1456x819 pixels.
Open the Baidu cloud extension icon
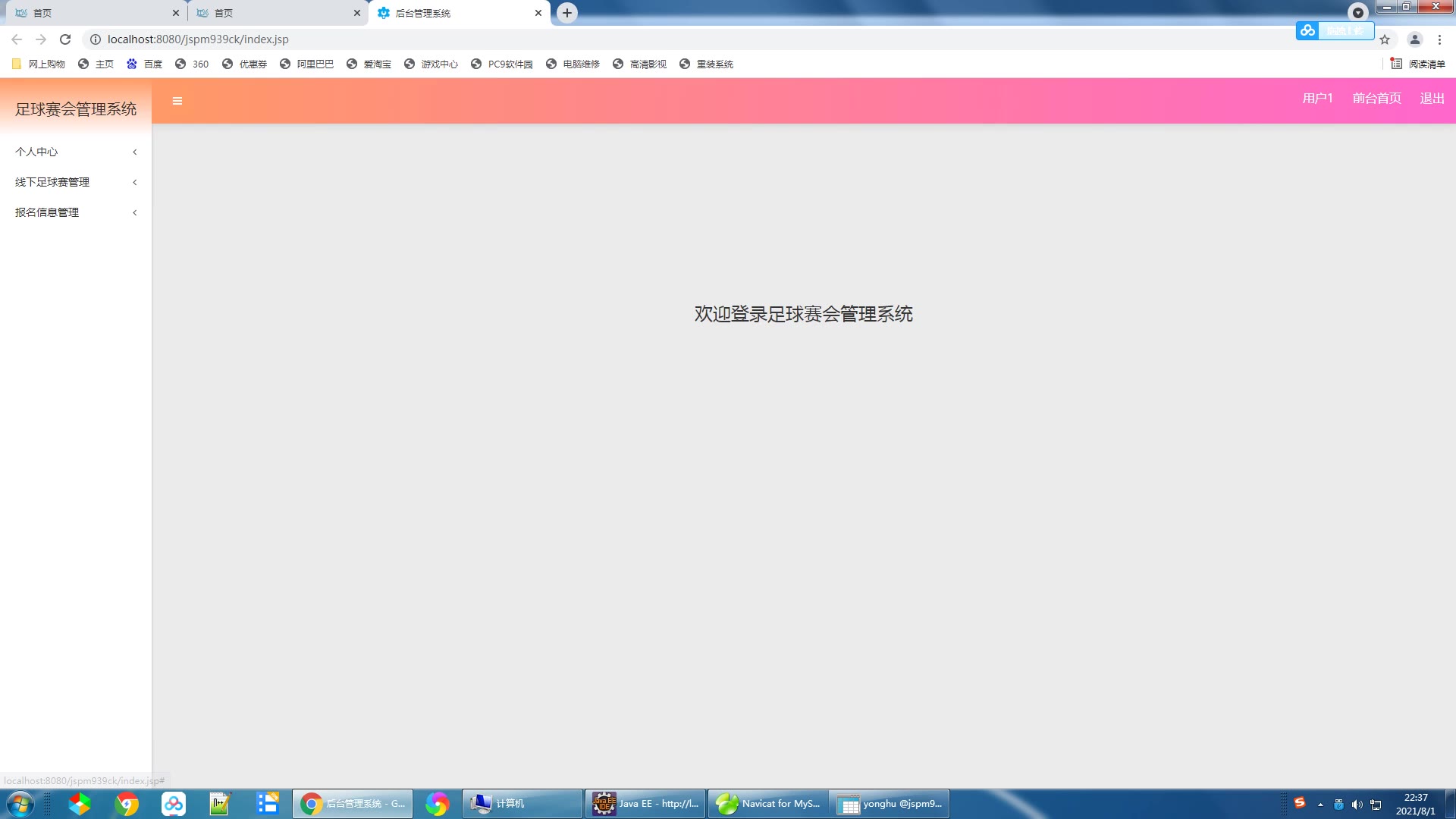(1307, 30)
